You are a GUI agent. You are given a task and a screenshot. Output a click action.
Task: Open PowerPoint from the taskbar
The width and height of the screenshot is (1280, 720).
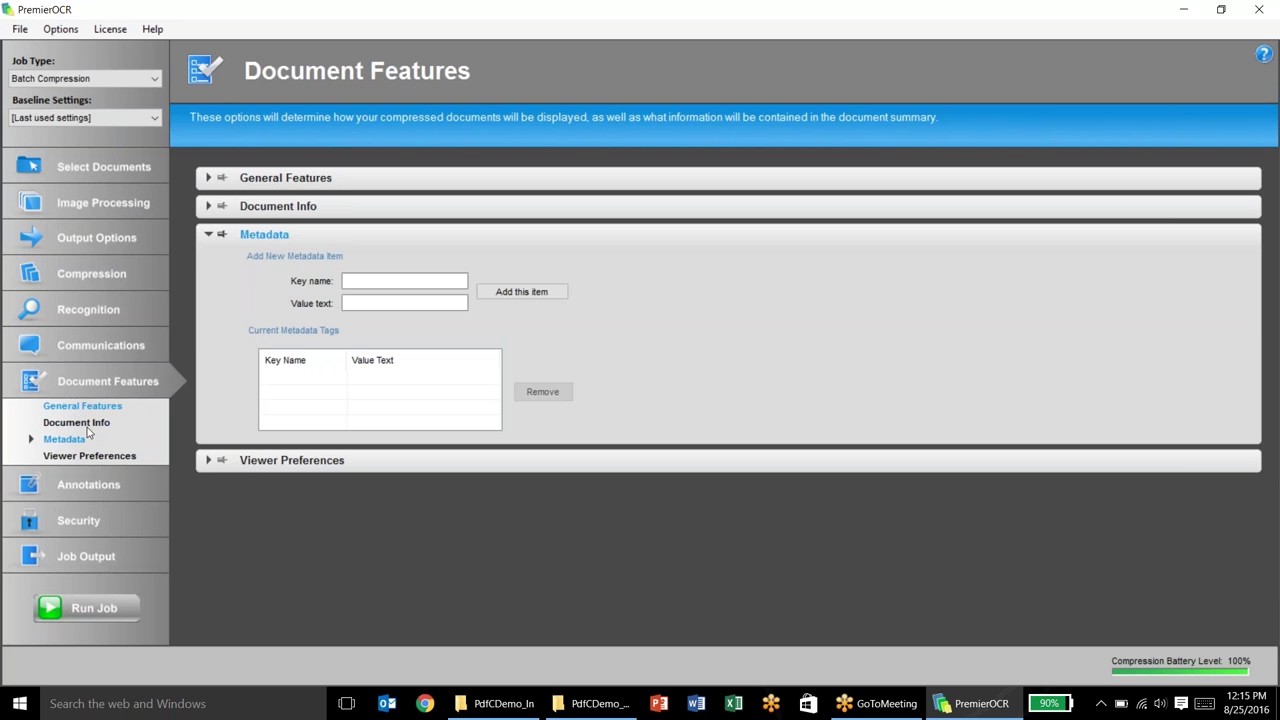coord(658,703)
